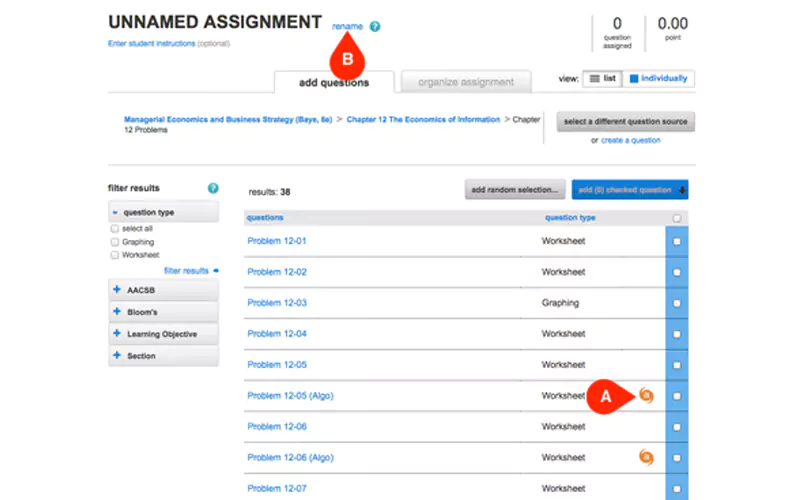Select the checkbox for Problem 12-03
The width and height of the screenshot is (800, 500).
pyautogui.click(x=677, y=303)
